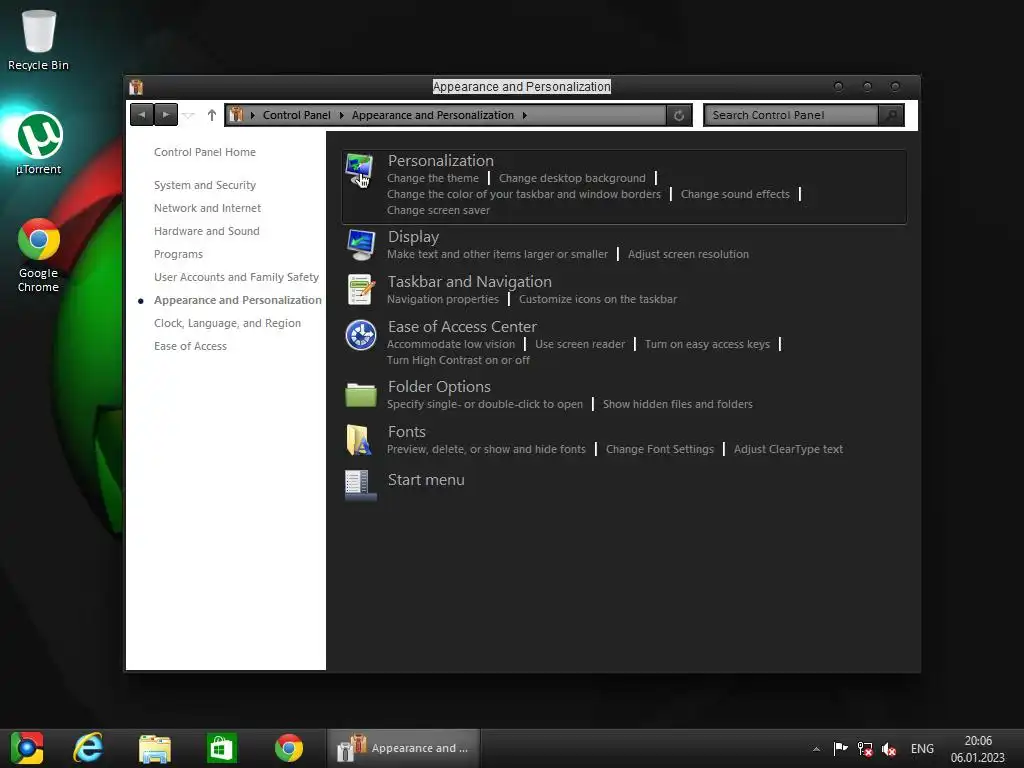Image resolution: width=1024 pixels, height=768 pixels.
Task: Open System and Security category
Action: 204,185
